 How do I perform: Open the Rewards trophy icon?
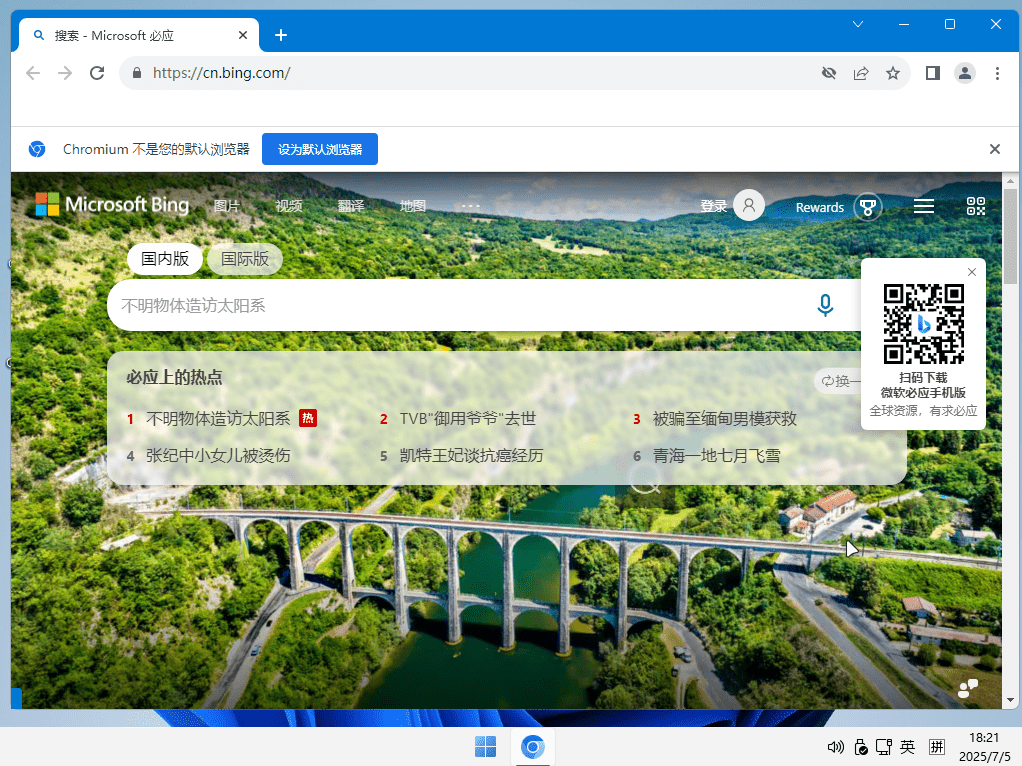[866, 206]
